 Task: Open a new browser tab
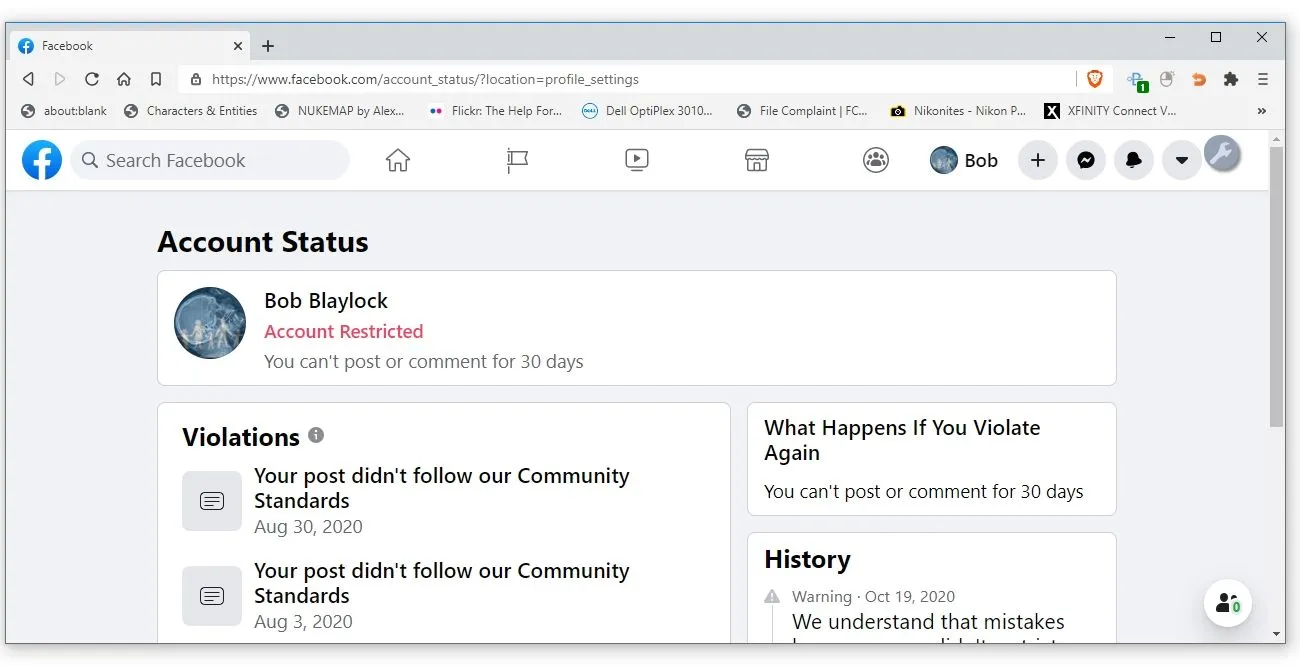point(268,46)
